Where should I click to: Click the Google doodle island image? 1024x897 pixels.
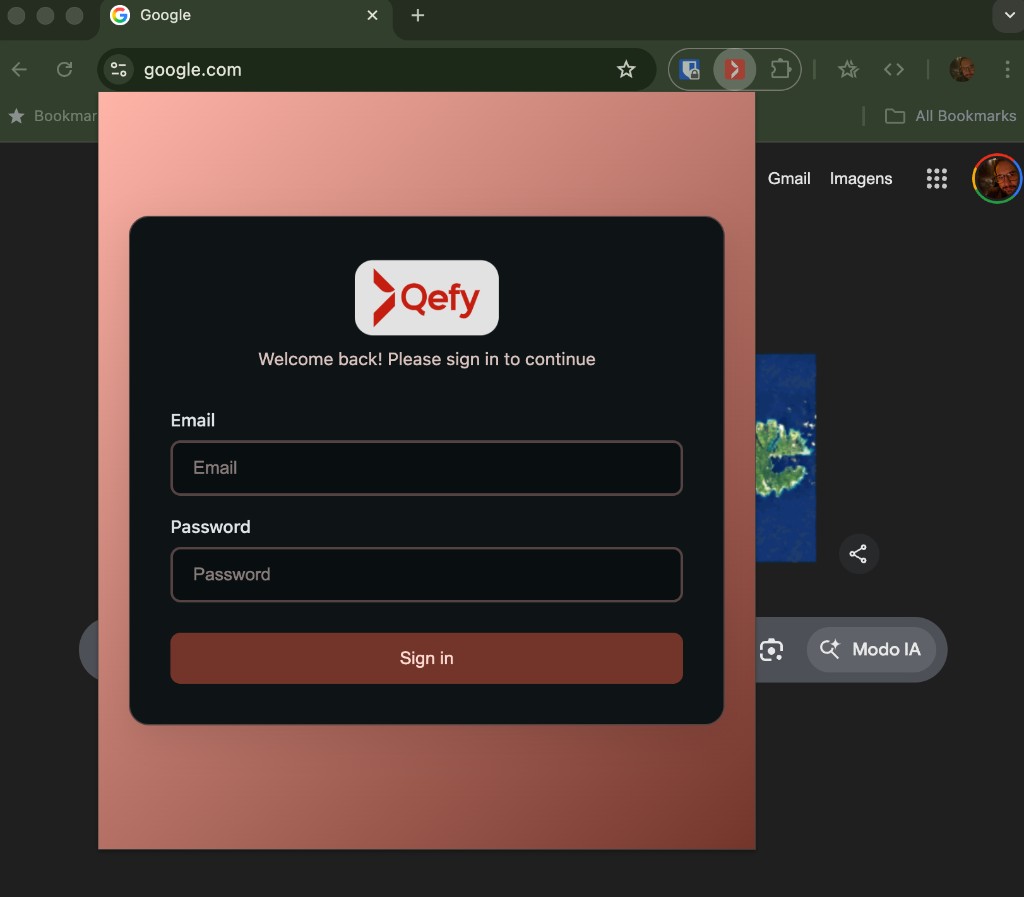pos(786,458)
